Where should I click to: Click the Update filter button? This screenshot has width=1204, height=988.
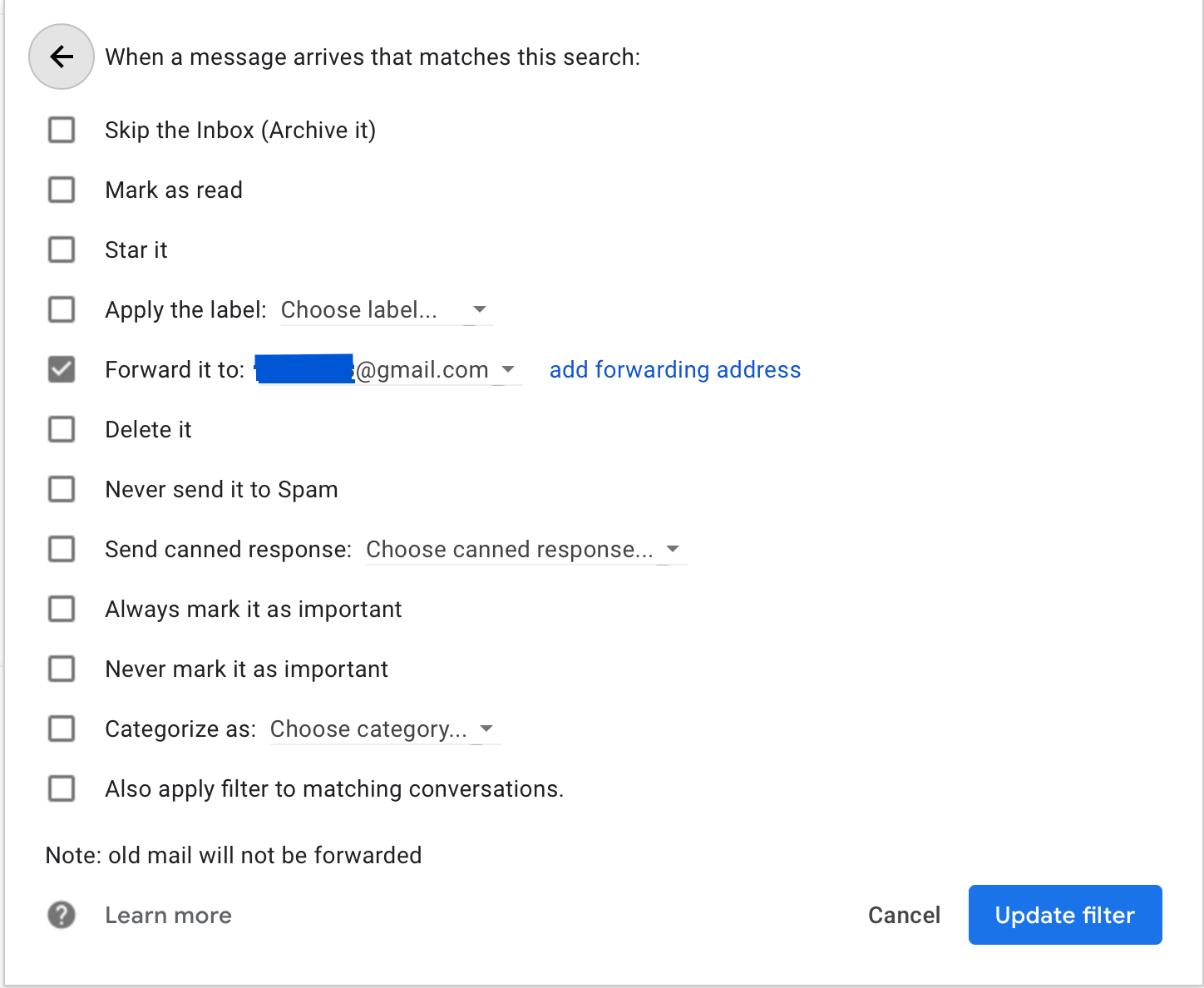click(x=1065, y=915)
